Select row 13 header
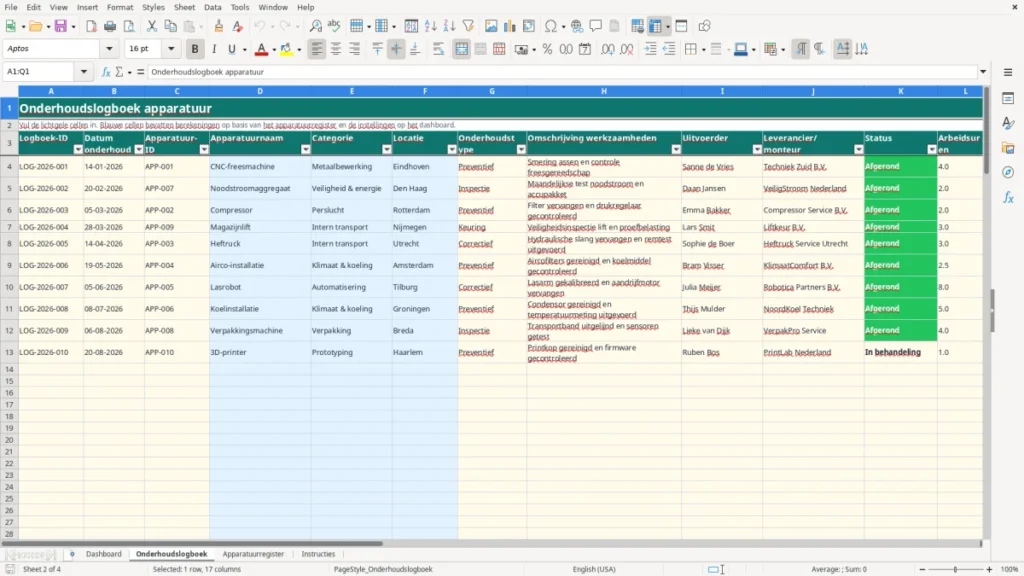The height and width of the screenshot is (576, 1024). tap(9, 353)
